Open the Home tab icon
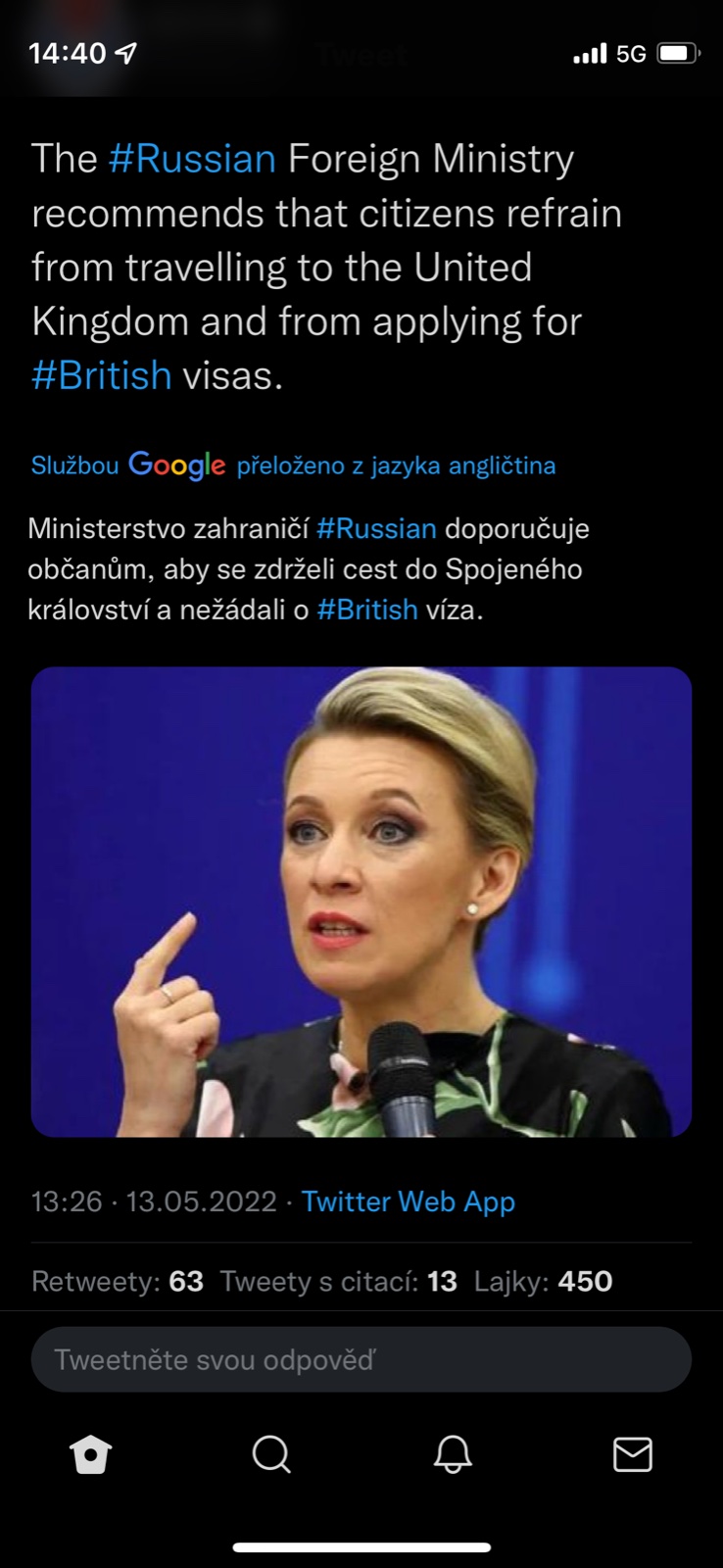 pyautogui.click(x=91, y=1454)
